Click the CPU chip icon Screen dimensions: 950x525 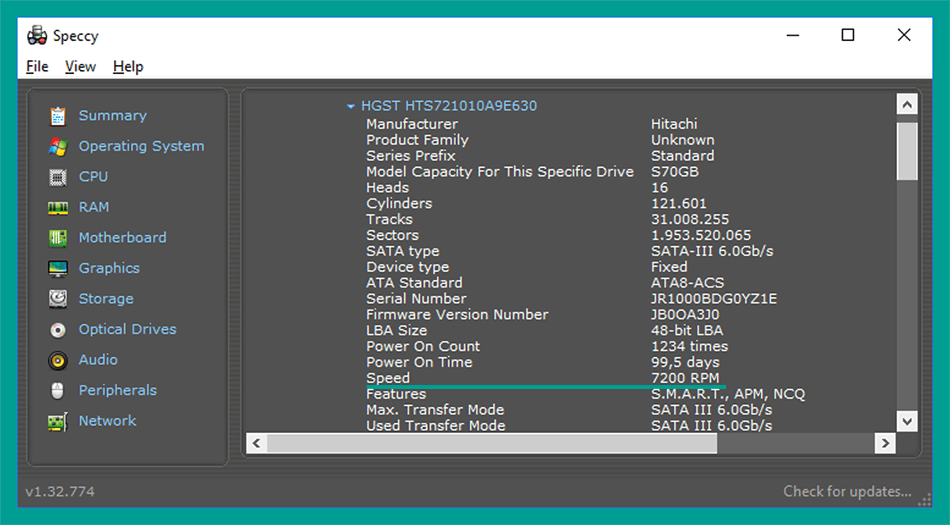pyautogui.click(x=58, y=177)
